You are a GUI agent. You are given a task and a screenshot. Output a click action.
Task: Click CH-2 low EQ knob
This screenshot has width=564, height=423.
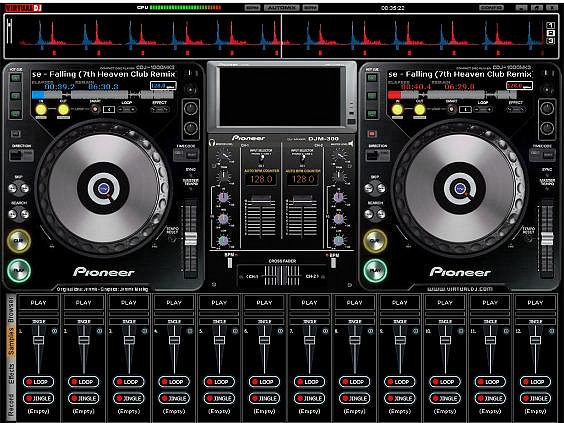pyautogui.click(x=338, y=240)
